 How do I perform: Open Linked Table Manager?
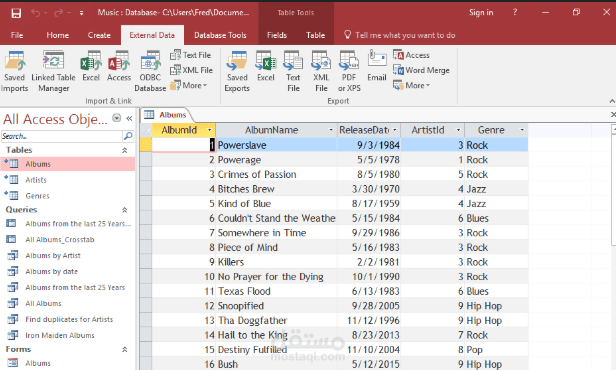tap(53, 71)
